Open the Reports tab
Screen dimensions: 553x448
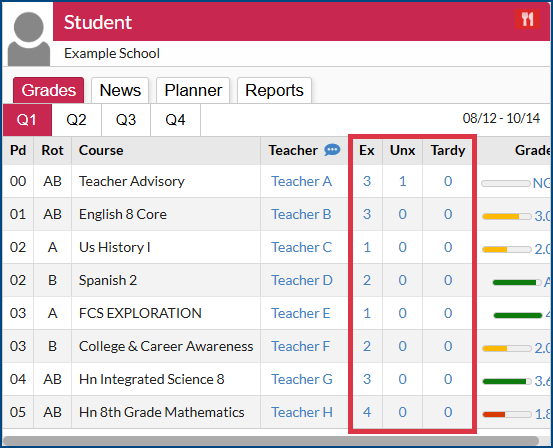(274, 90)
